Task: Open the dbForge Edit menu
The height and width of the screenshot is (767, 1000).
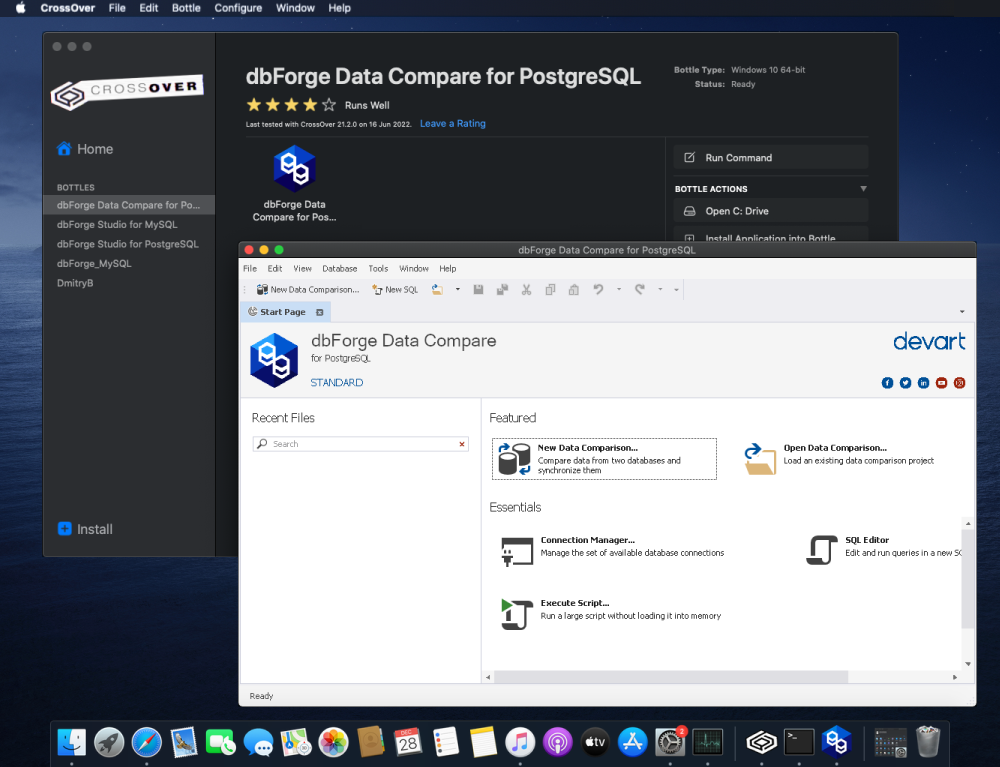Action: pos(275,268)
